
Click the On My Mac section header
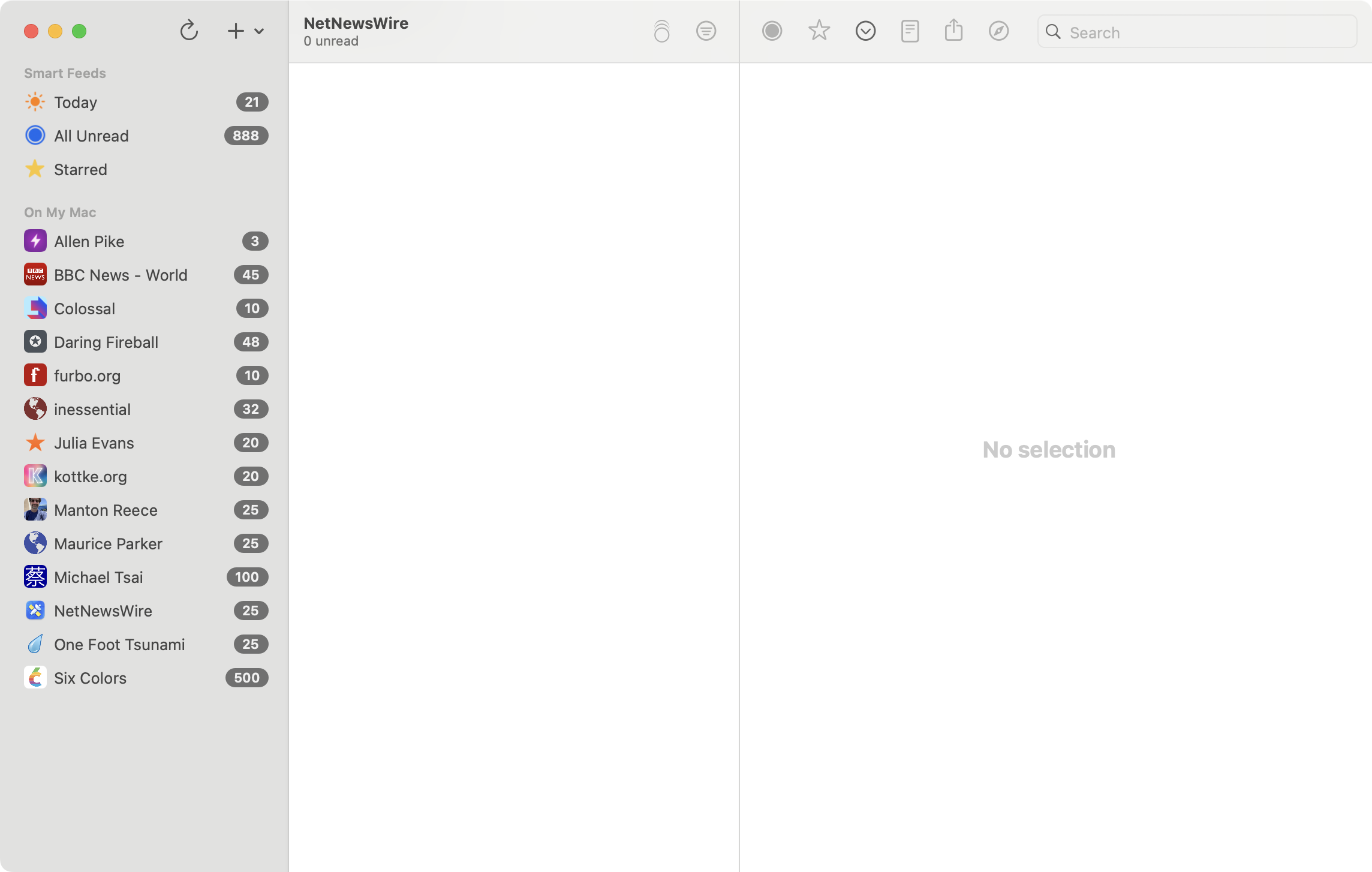click(x=60, y=212)
